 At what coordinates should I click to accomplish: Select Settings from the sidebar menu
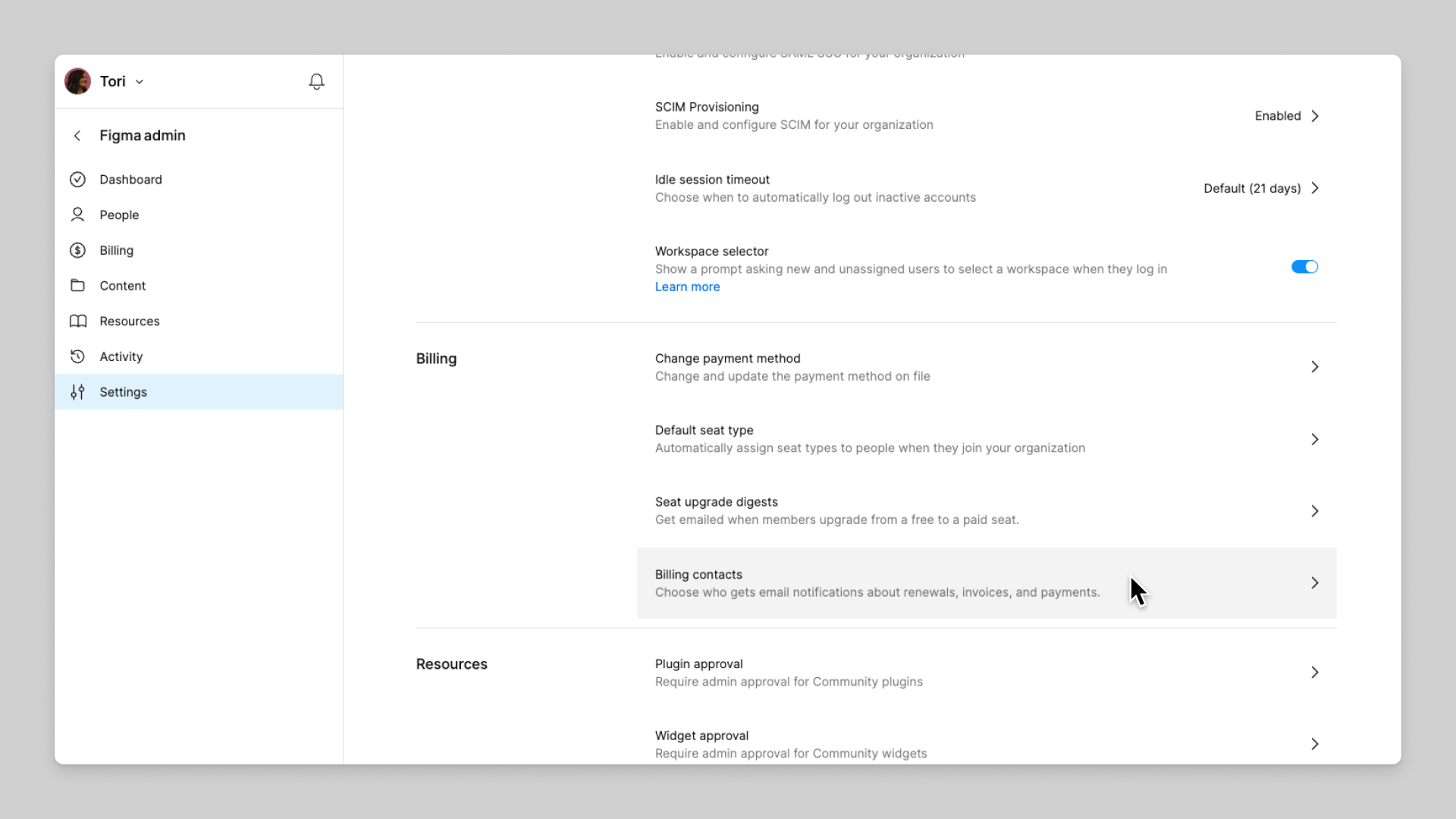pos(123,391)
